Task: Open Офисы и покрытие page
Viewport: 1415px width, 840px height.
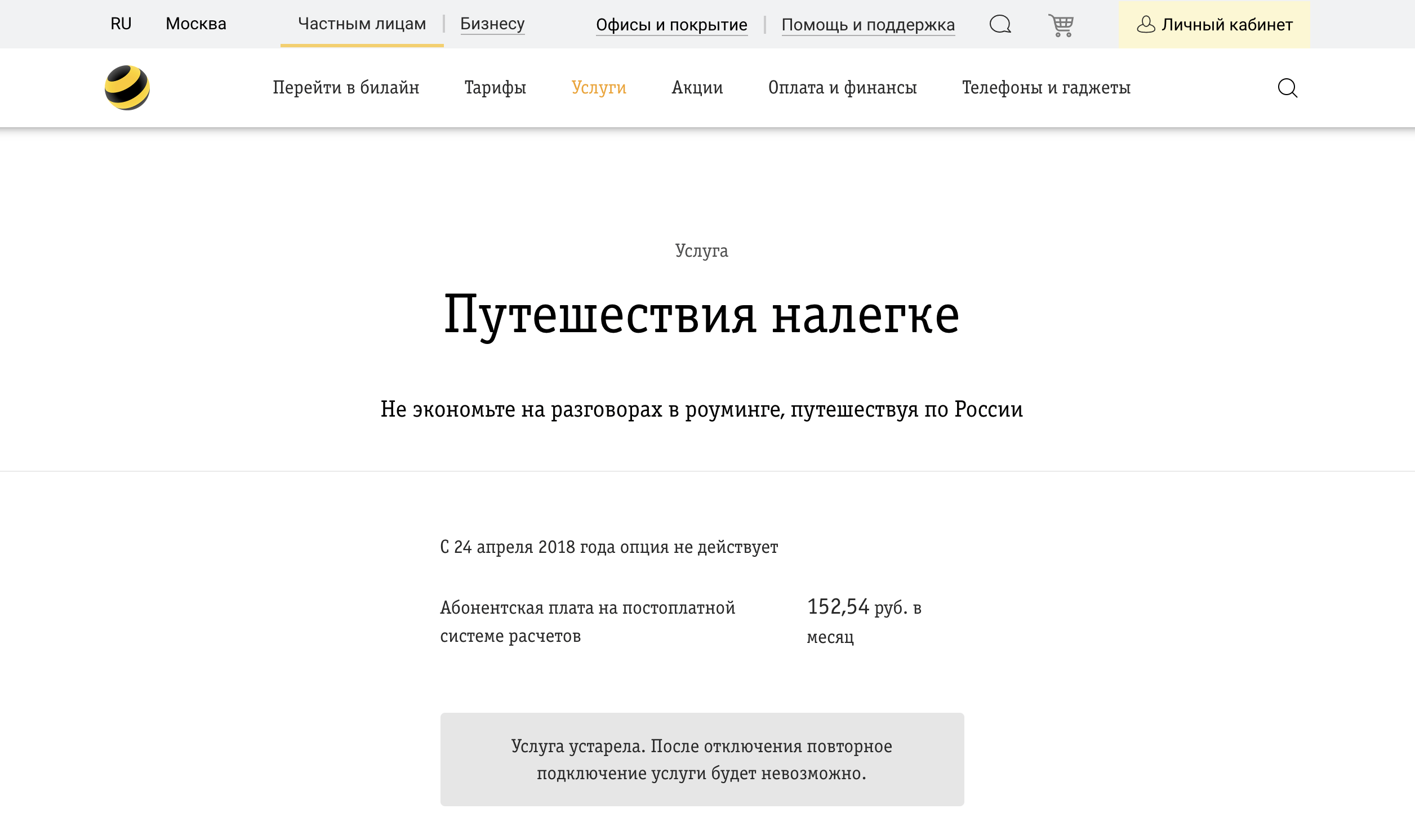Action: click(x=671, y=24)
